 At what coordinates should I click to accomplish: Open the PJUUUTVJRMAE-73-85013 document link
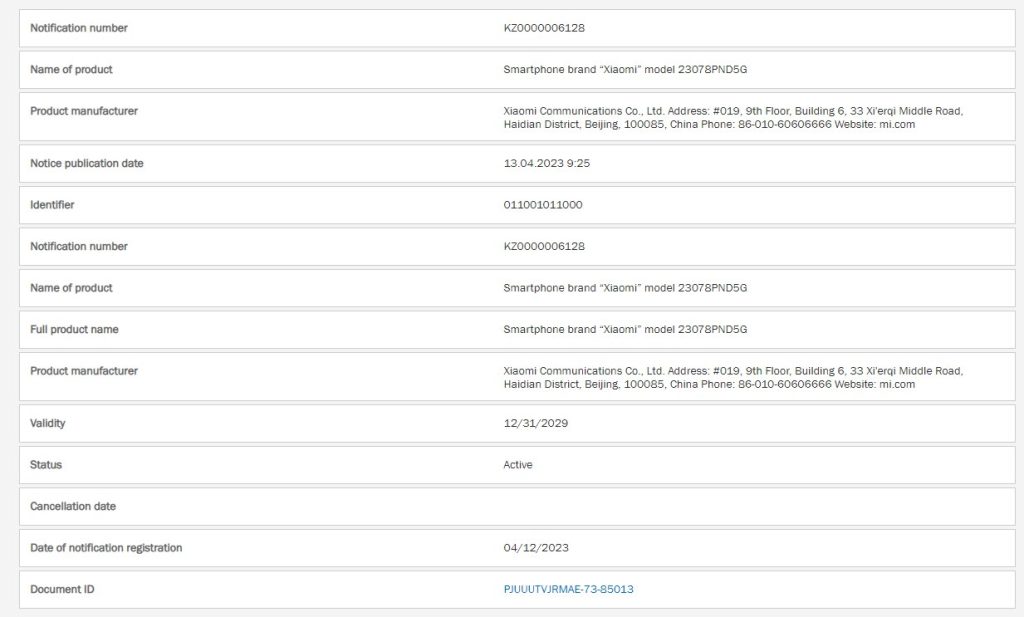tap(568, 589)
